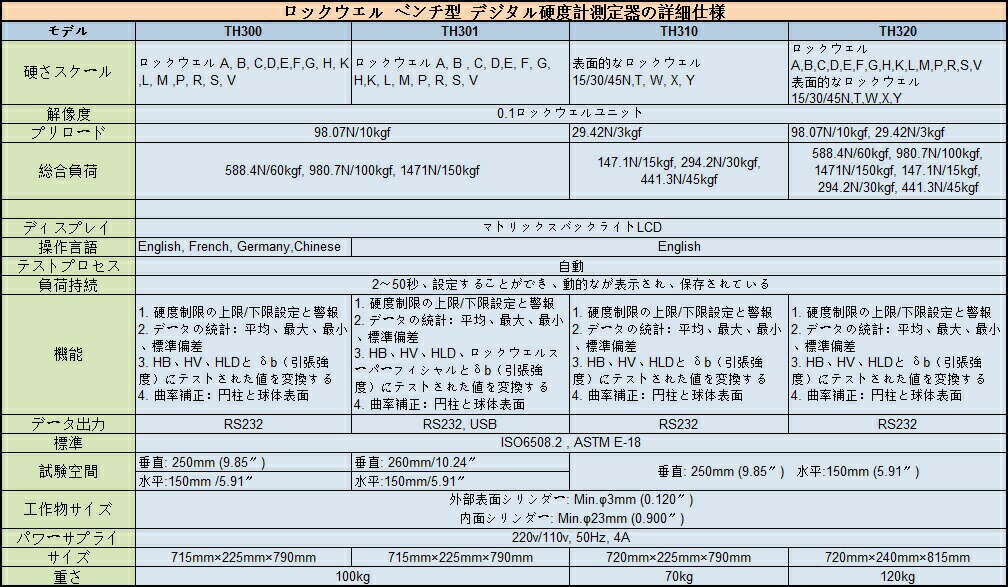The width and height of the screenshot is (1008, 587).
Task: Select the 120kg weight cell
Action: pos(897,577)
